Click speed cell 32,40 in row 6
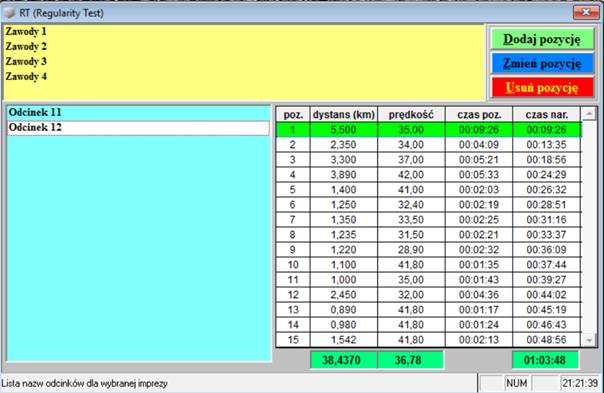The height and width of the screenshot is (393, 604). point(411,205)
